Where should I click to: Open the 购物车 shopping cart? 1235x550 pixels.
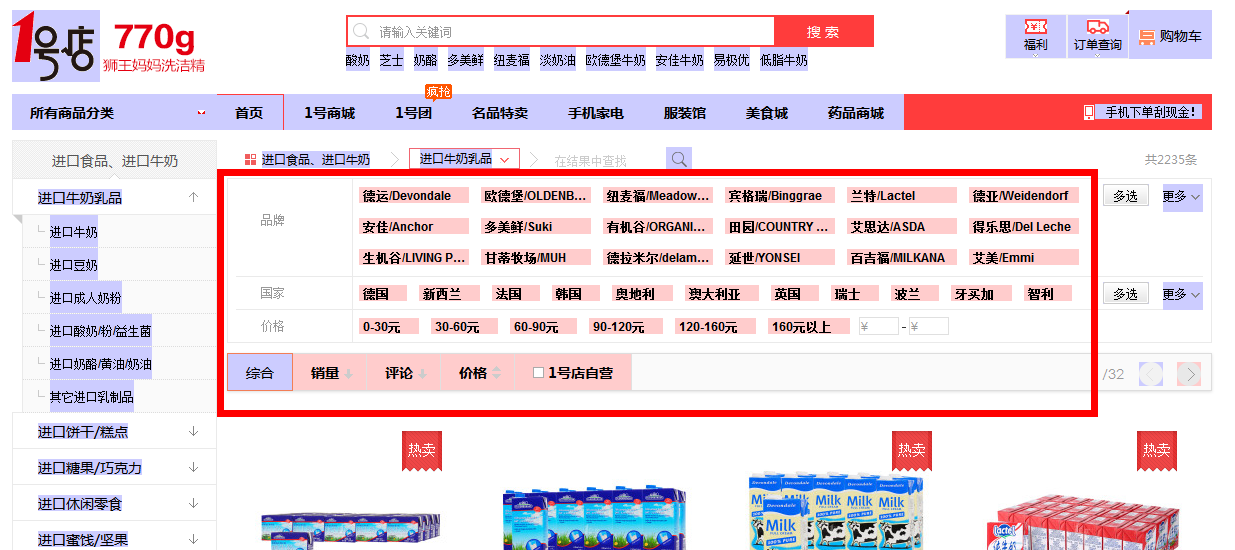click(1170, 36)
